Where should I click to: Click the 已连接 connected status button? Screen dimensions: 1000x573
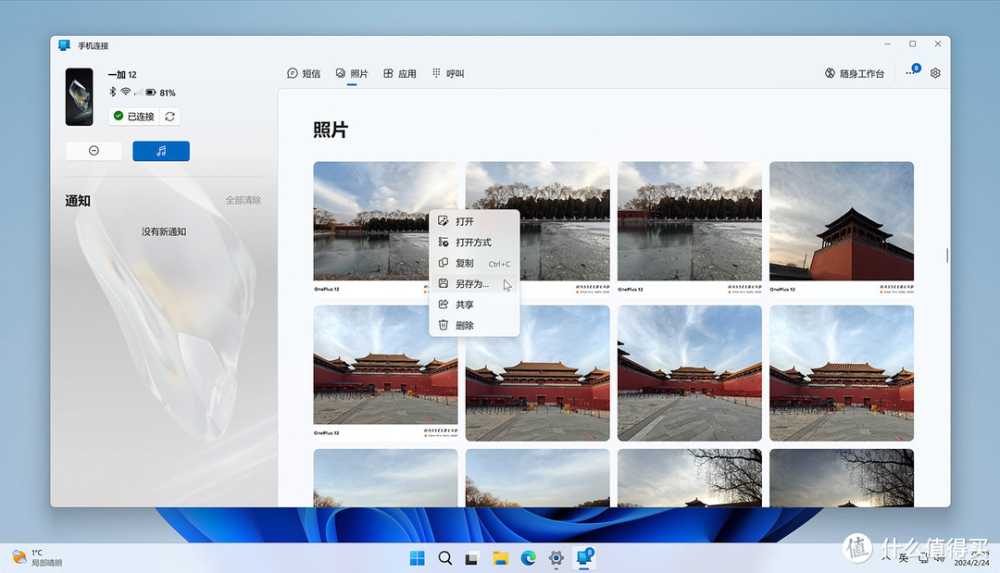pos(134,116)
